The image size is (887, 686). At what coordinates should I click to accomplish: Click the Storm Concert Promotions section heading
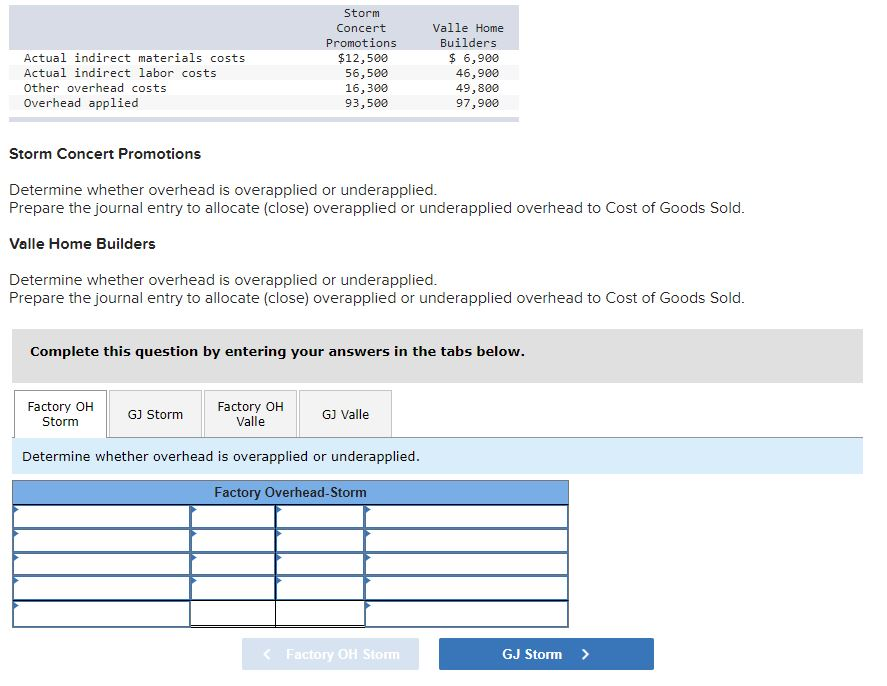(105, 154)
